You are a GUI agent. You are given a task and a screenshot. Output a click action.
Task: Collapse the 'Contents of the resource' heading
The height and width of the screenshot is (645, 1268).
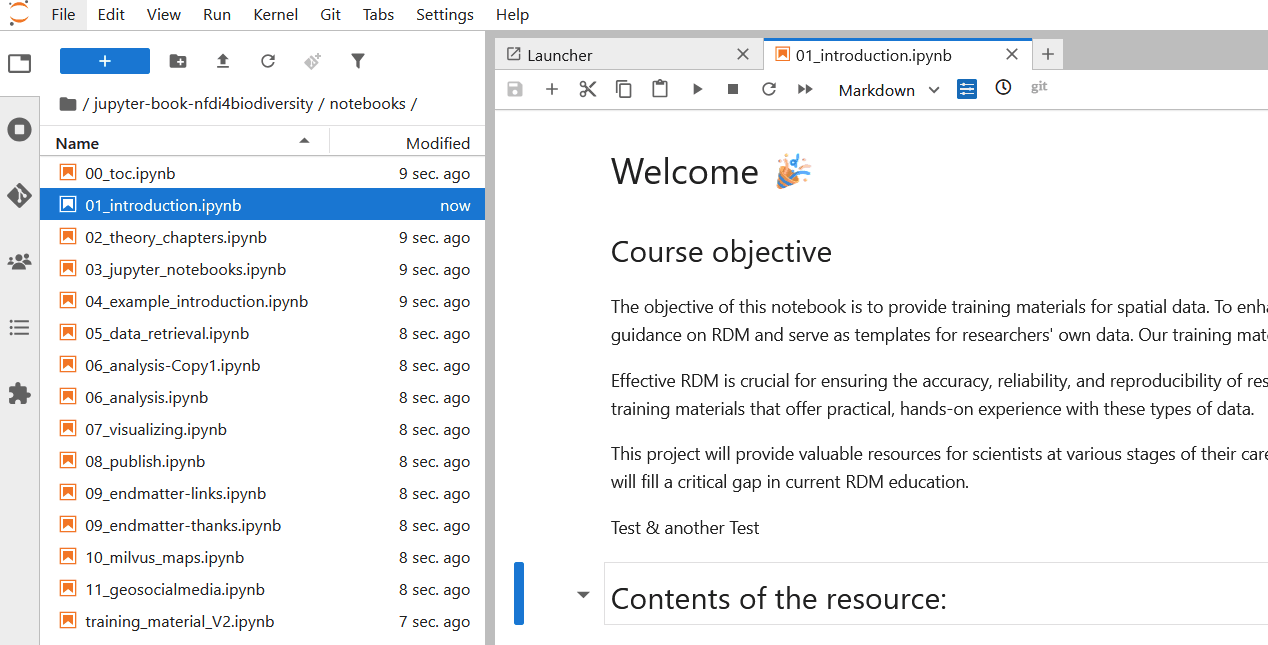583,593
